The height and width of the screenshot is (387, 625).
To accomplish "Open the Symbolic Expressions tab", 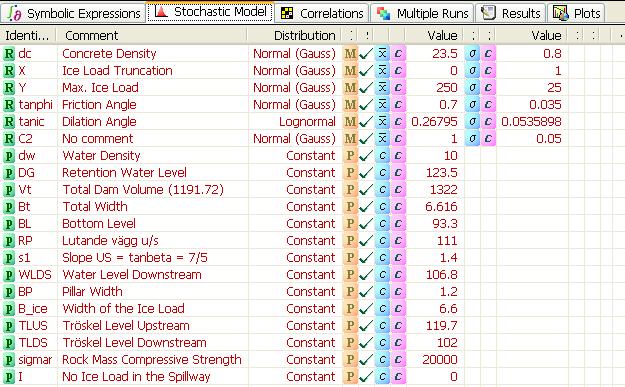I will (x=73, y=13).
